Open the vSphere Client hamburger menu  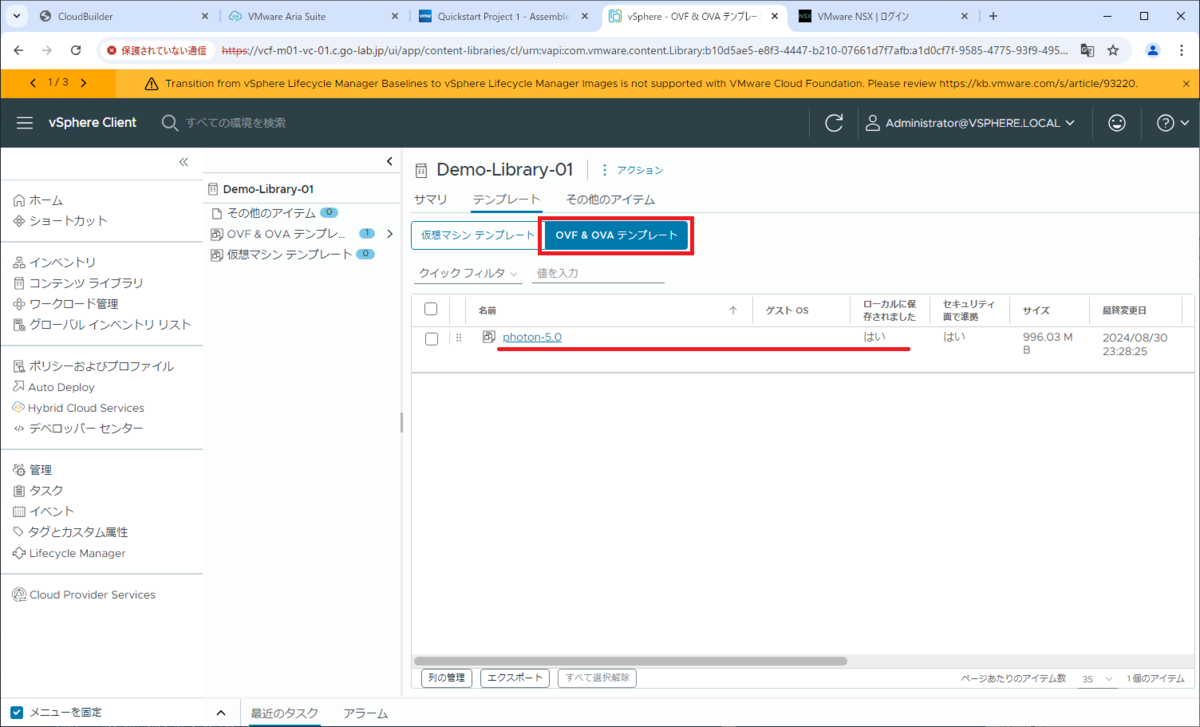[x=25, y=122]
